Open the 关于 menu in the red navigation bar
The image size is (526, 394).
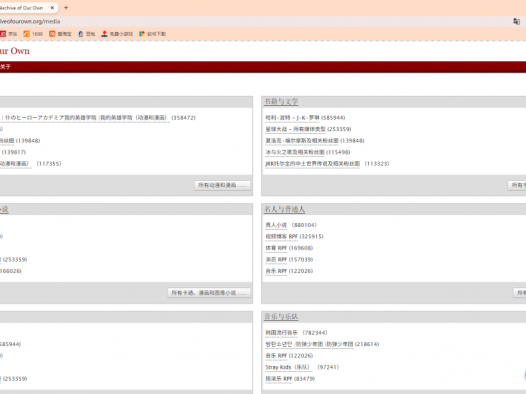tap(5, 67)
